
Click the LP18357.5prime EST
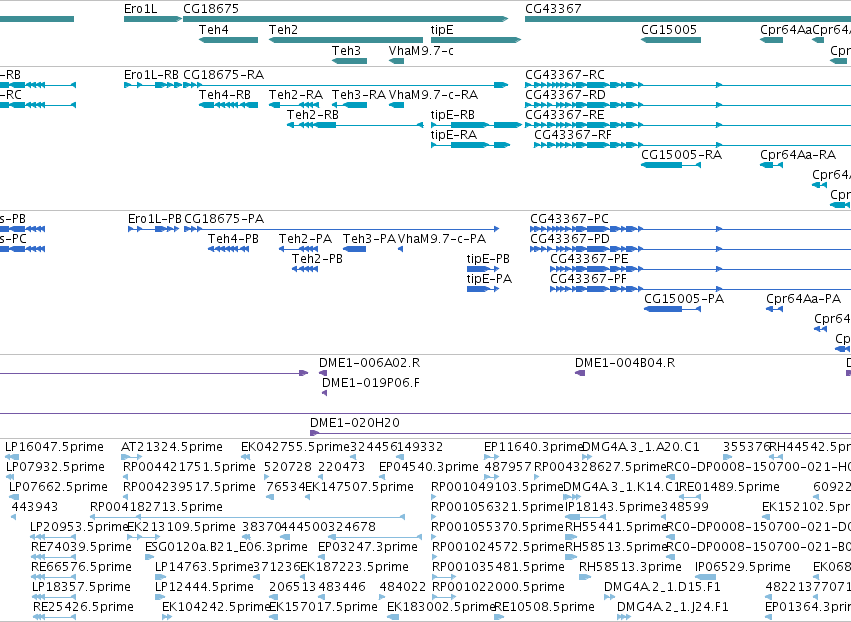[54, 597]
